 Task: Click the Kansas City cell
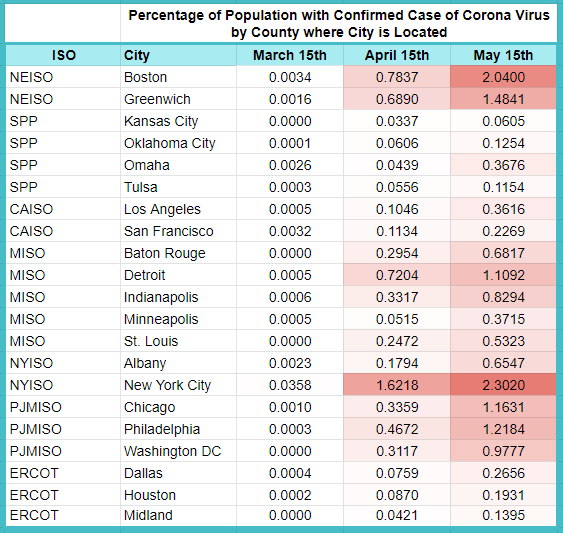[x=178, y=121]
